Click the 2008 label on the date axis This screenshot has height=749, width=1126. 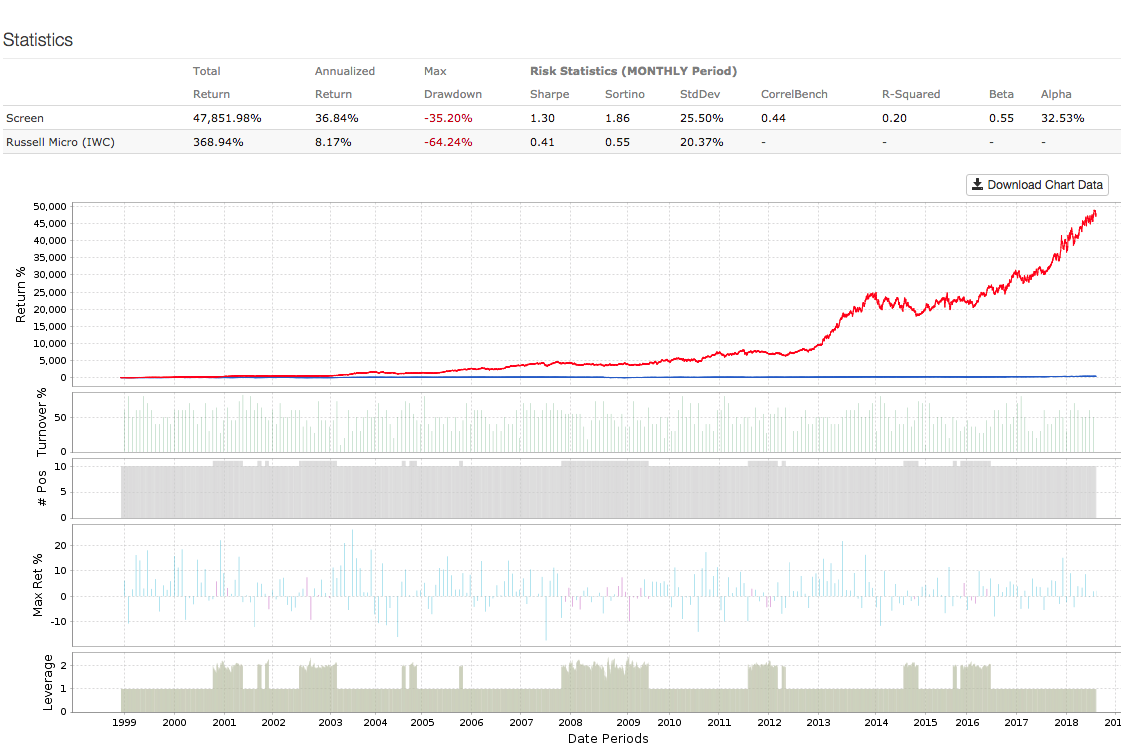tap(570, 722)
